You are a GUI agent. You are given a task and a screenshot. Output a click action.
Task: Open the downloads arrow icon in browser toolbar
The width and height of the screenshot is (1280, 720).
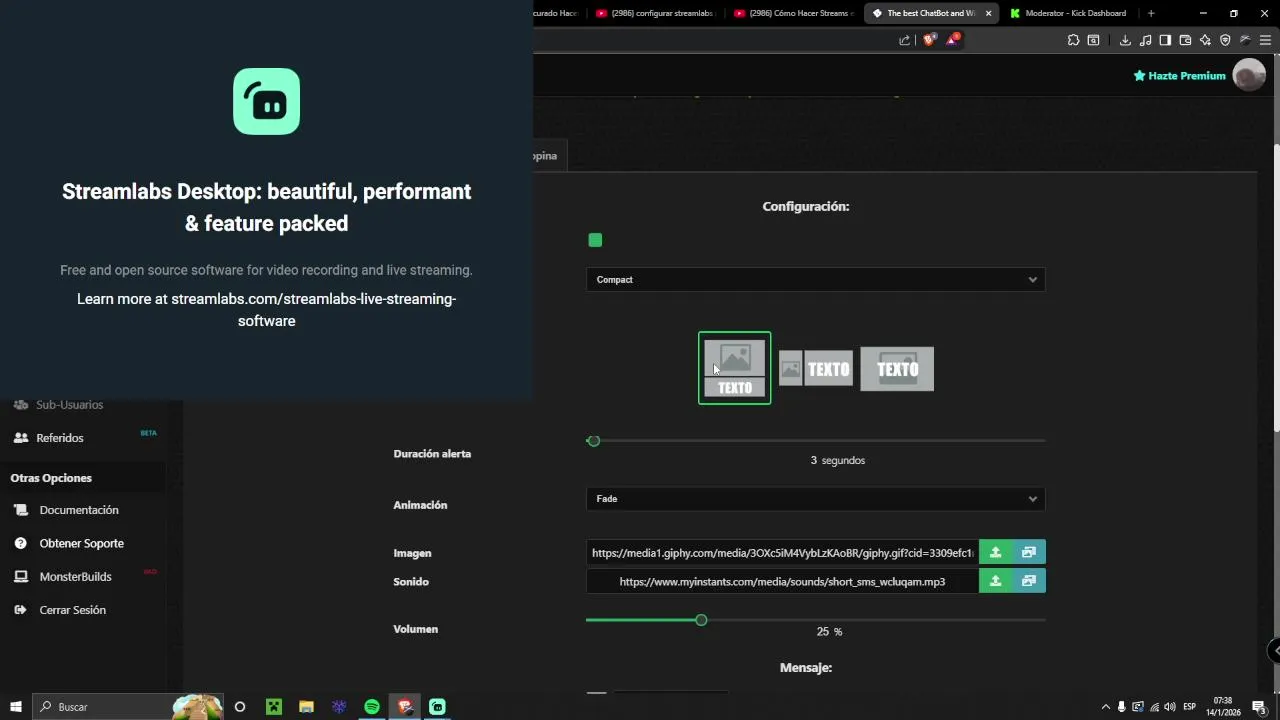click(1125, 40)
